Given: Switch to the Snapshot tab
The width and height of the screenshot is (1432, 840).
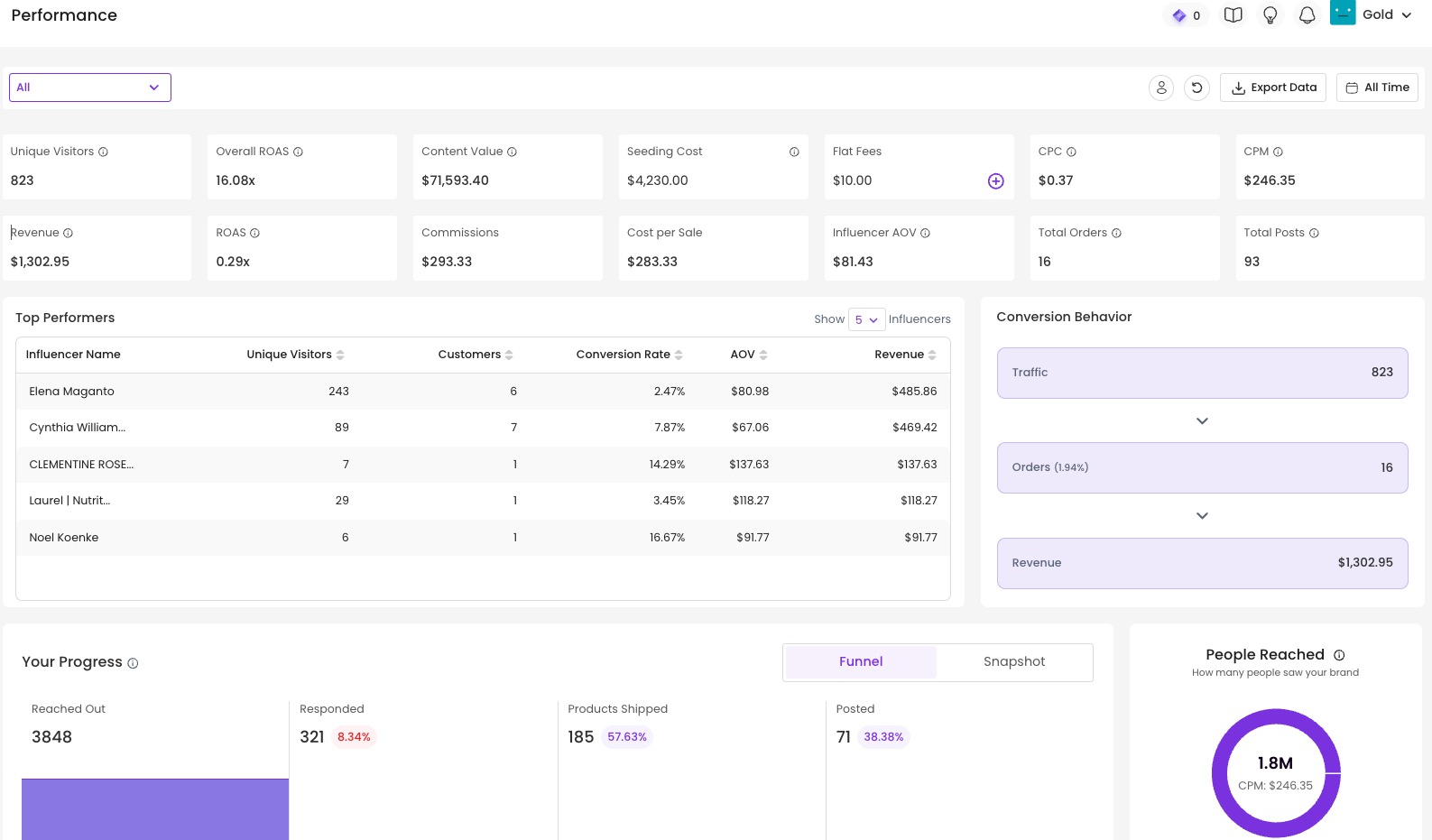Looking at the screenshot, I should (x=1014, y=661).
